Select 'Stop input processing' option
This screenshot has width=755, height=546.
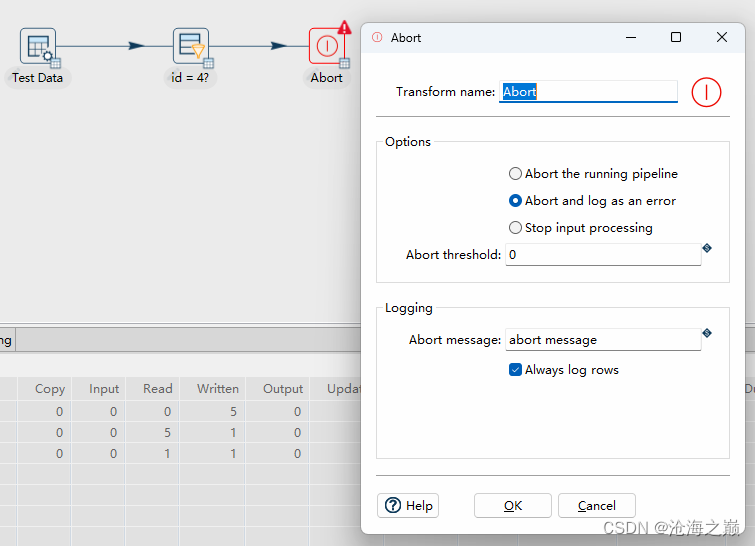(580, 227)
